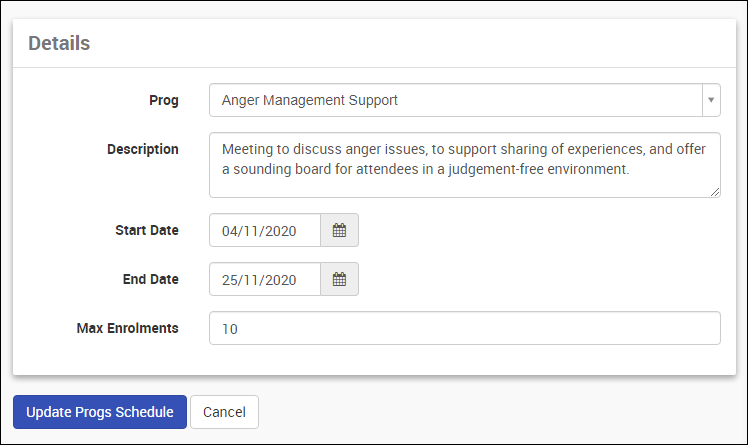The height and width of the screenshot is (445, 748).
Task: Click the 'Details' panel heading
Action: [59, 43]
